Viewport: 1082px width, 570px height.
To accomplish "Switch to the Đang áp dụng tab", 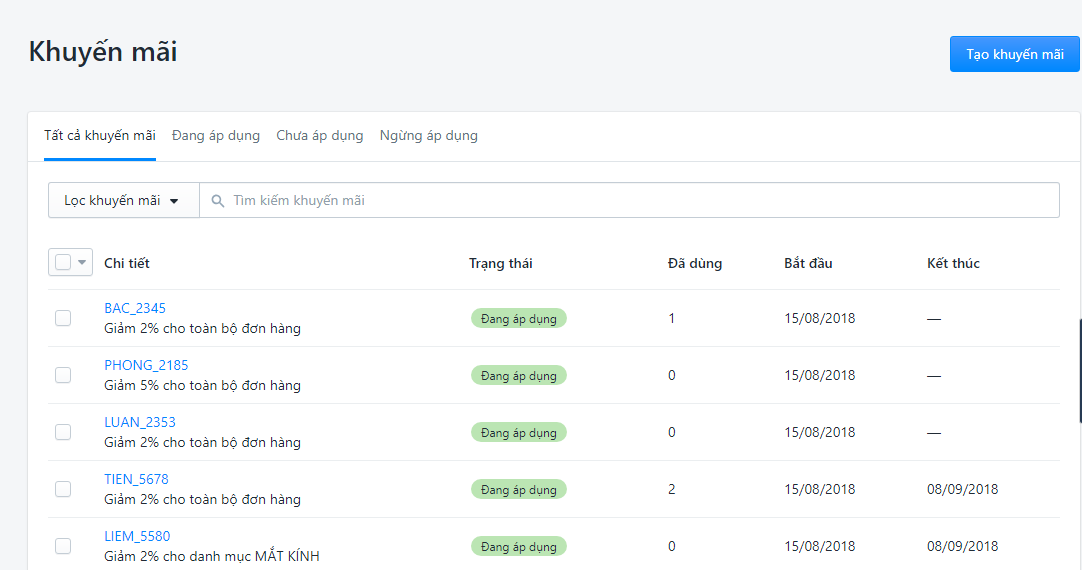I will click(x=216, y=136).
